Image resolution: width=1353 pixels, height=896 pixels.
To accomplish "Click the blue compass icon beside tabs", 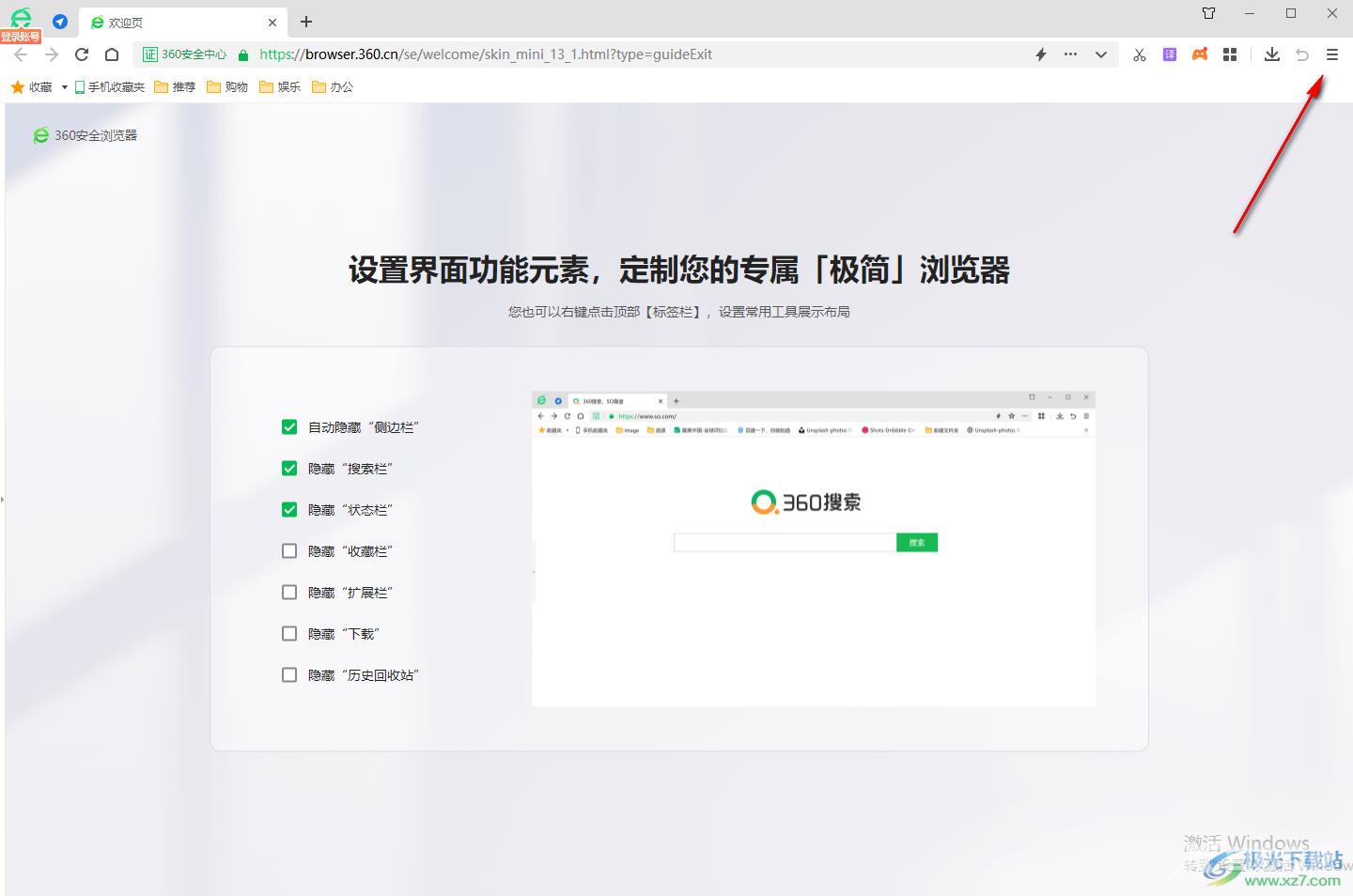I will point(60,22).
